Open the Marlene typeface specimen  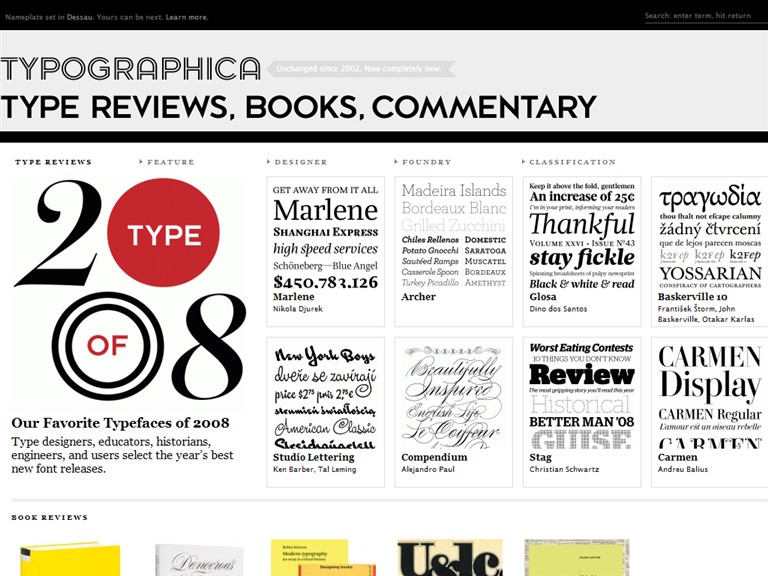coord(325,235)
